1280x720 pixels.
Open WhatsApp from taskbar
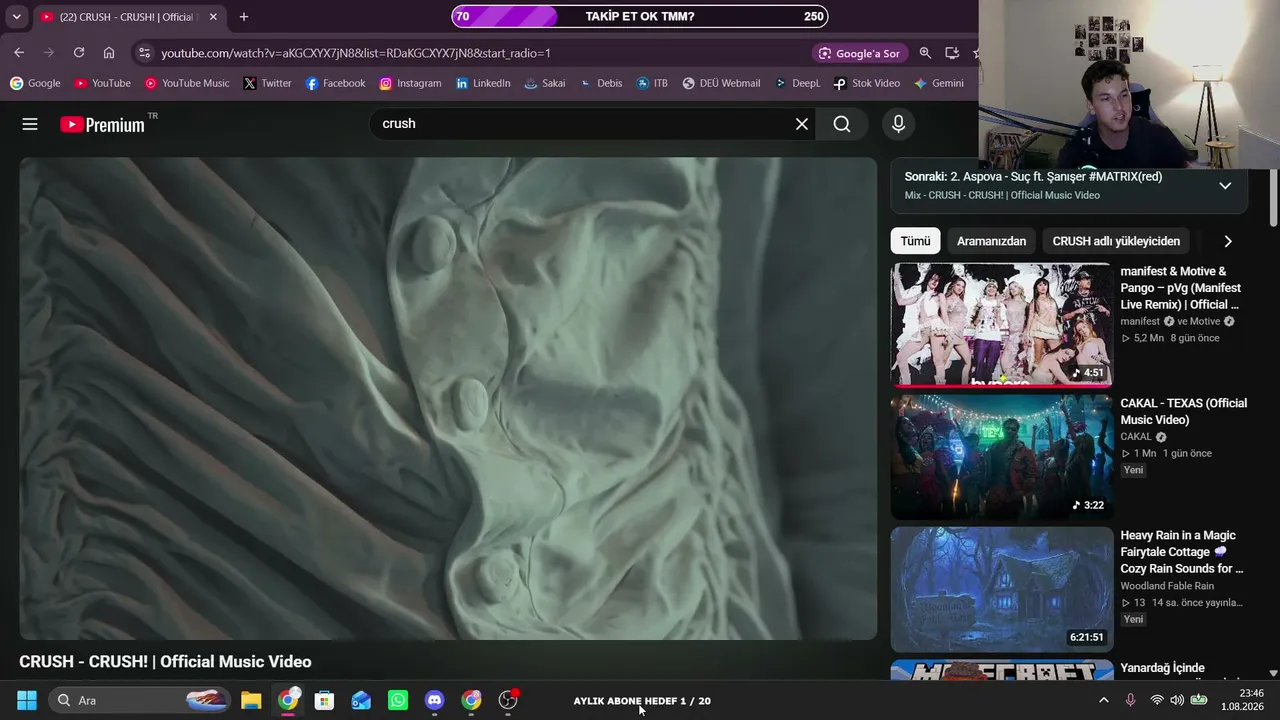398,700
